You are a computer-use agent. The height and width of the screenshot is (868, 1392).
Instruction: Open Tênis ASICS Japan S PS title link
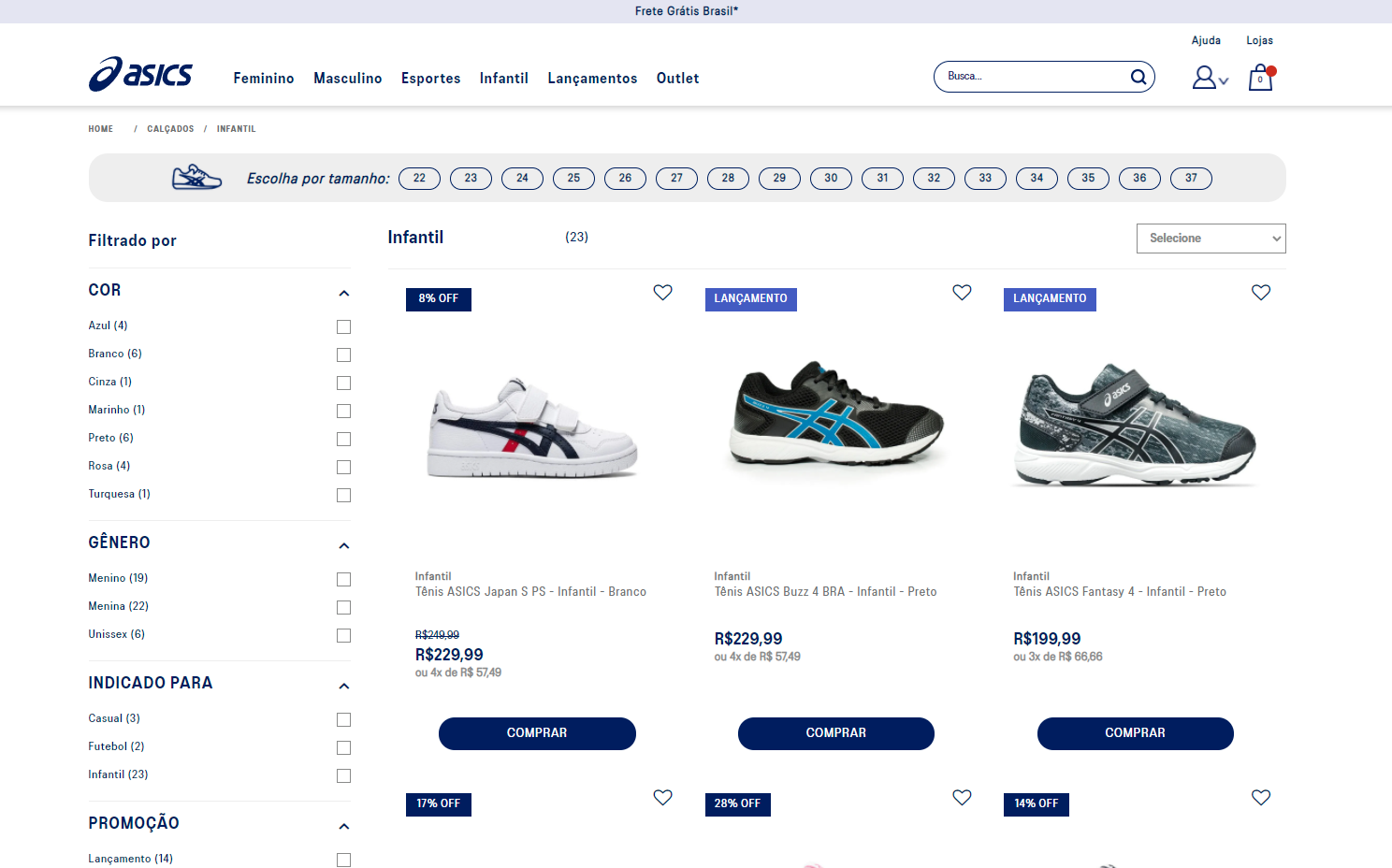pos(530,592)
